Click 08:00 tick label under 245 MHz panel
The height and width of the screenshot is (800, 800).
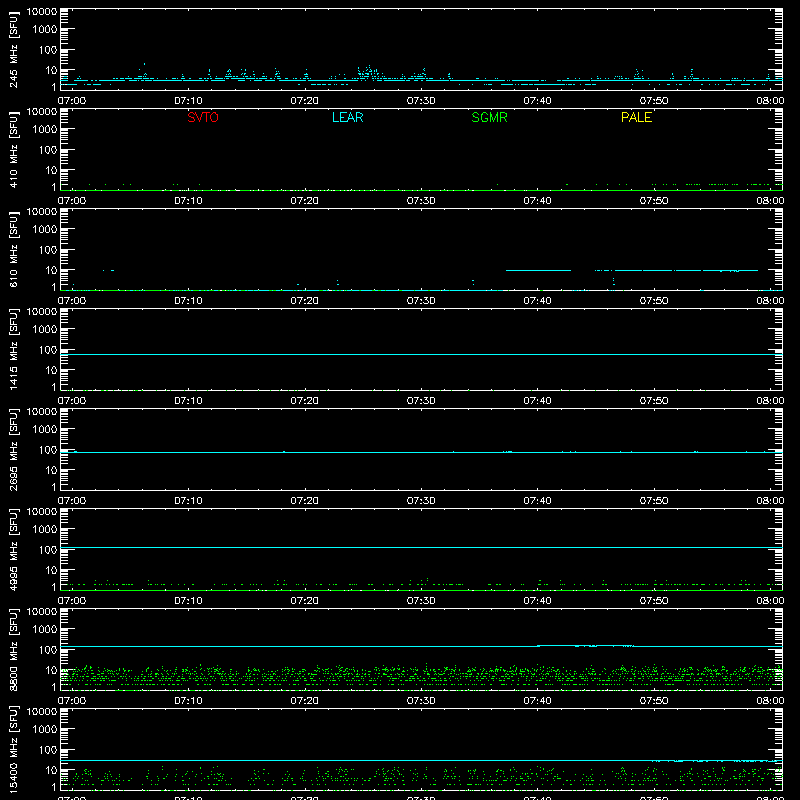click(x=770, y=101)
